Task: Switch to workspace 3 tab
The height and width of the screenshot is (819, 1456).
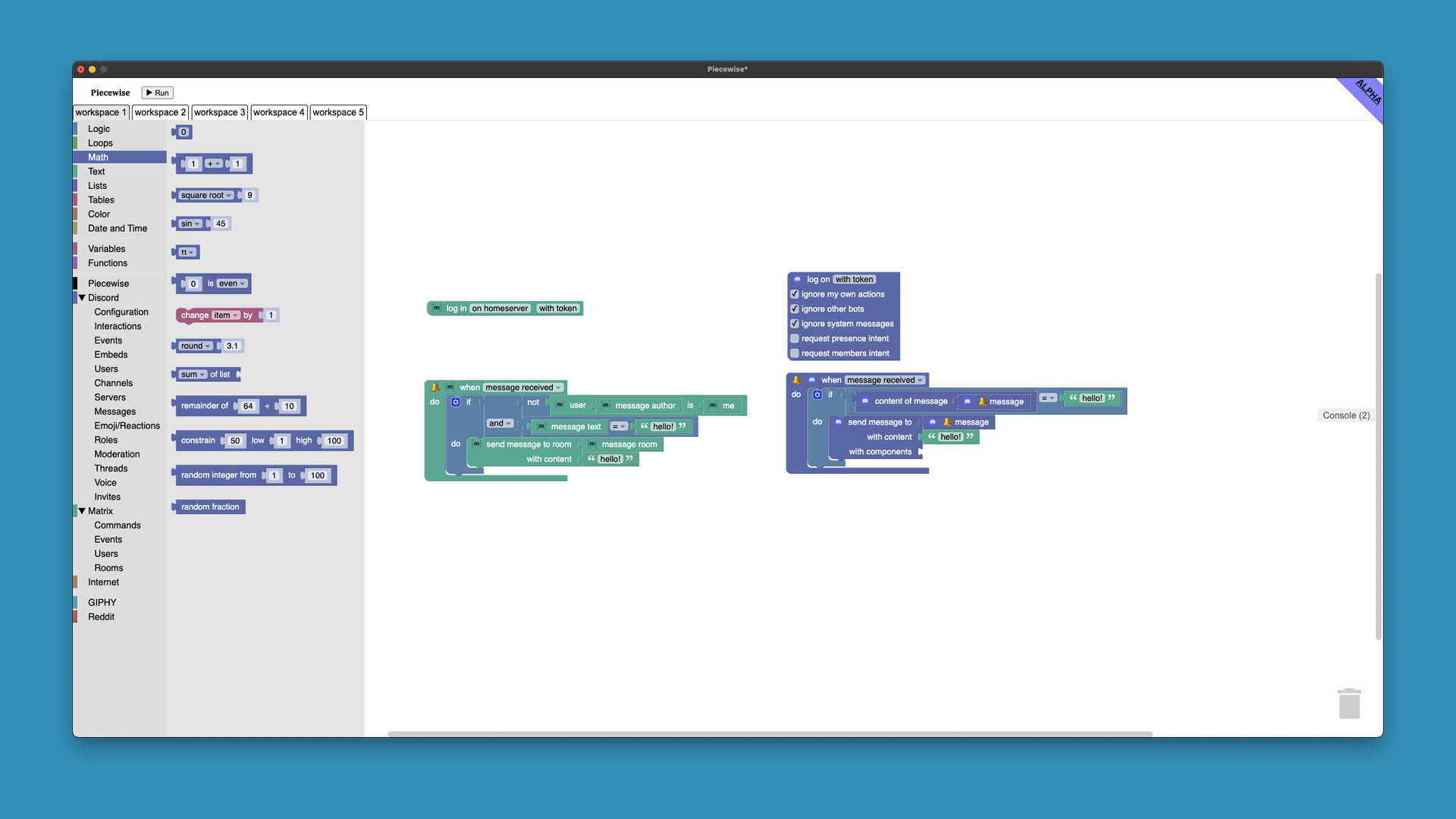Action: [219, 112]
